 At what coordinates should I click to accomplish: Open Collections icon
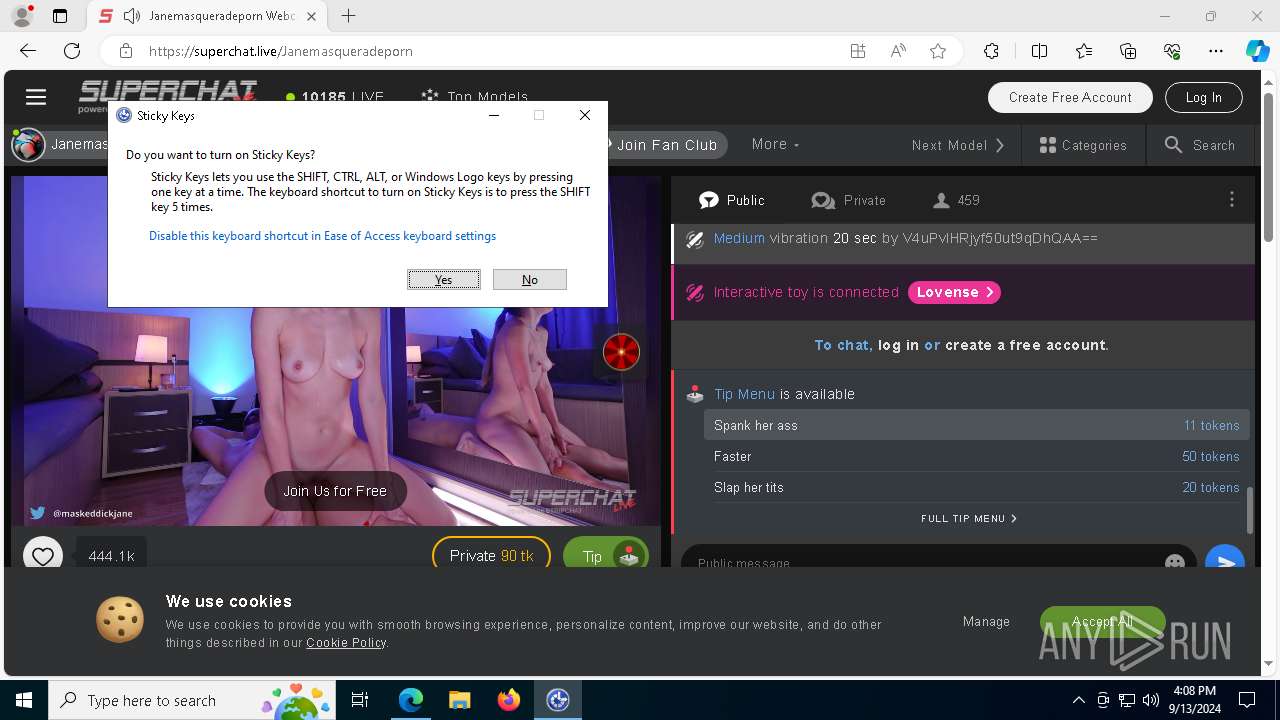[x=1128, y=51]
